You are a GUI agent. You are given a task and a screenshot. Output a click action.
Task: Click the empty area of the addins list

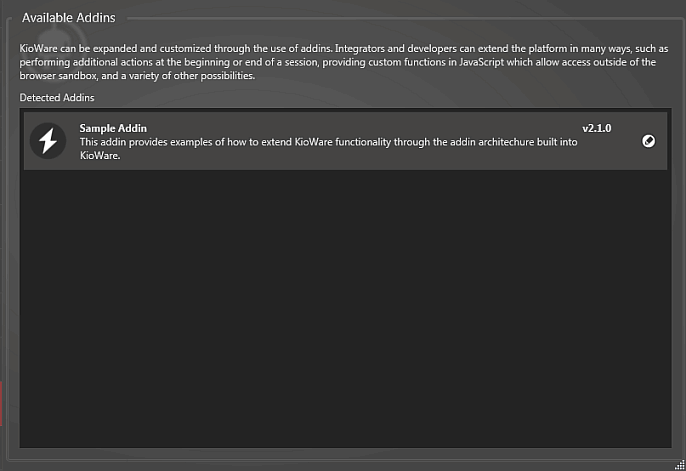pyautogui.click(x=345, y=306)
